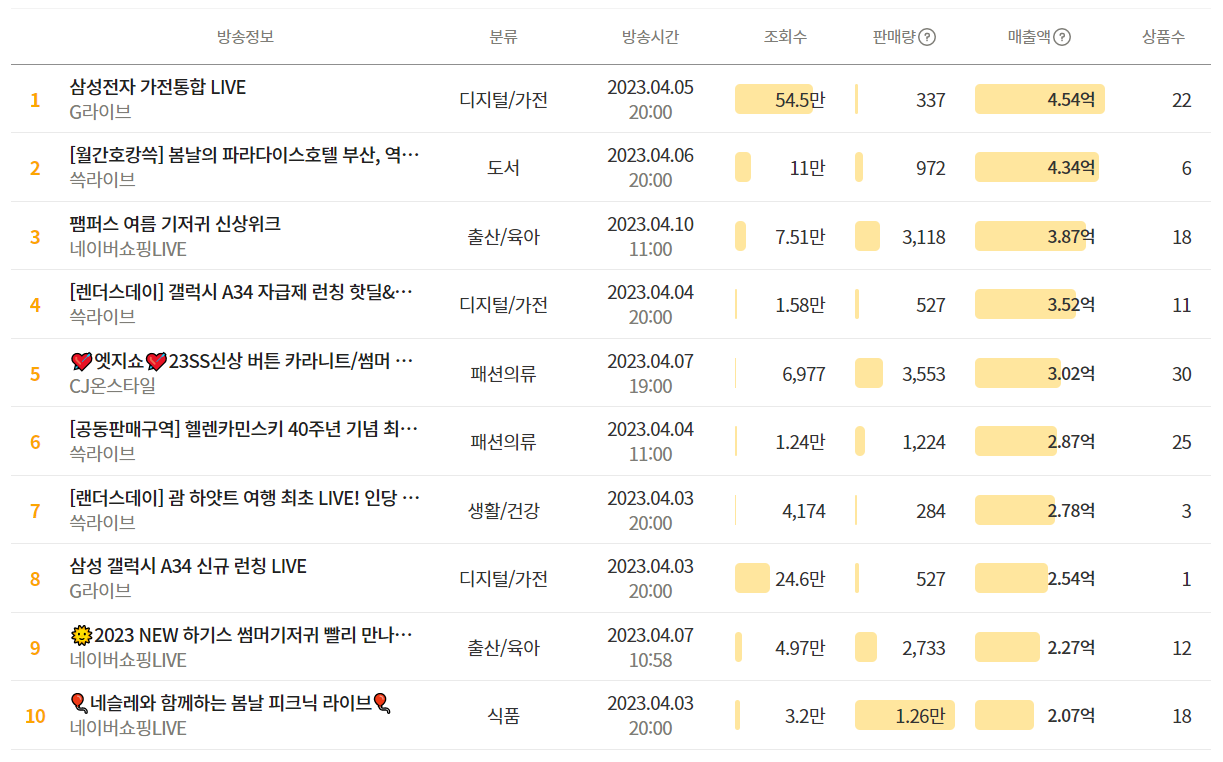Click the 판매량 column header text
This screenshot has width=1223, height=762.
click(x=894, y=37)
